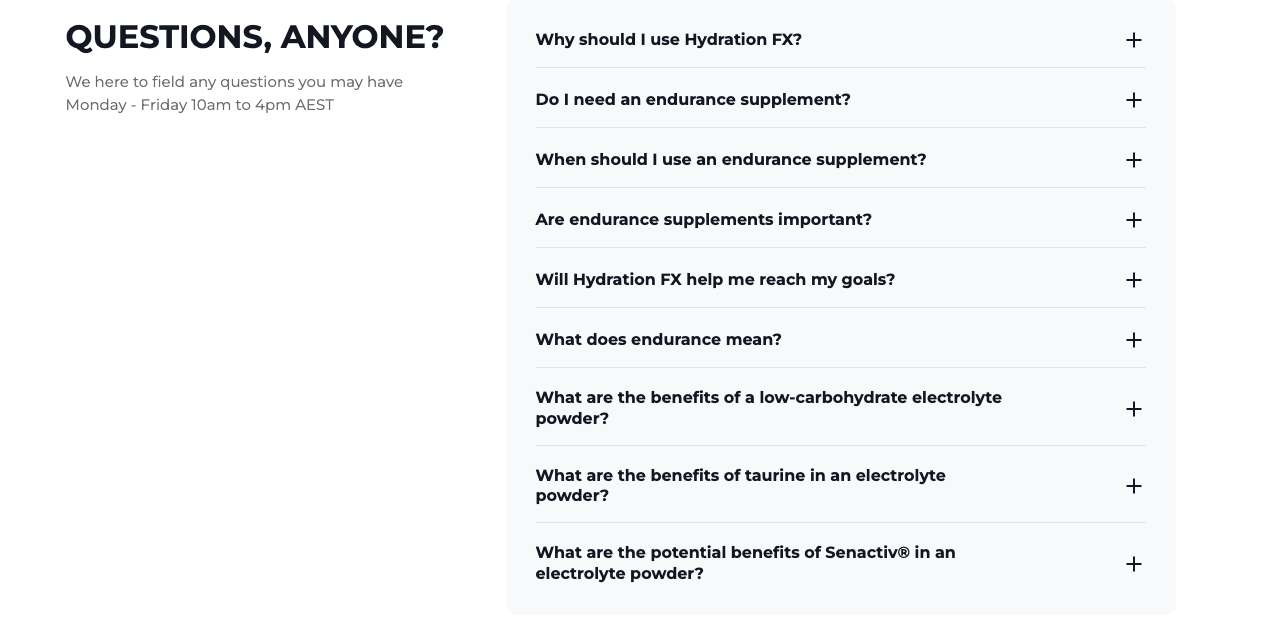Click the plus icon beside endurance supplement need question
The image size is (1263, 632).
(x=1133, y=100)
